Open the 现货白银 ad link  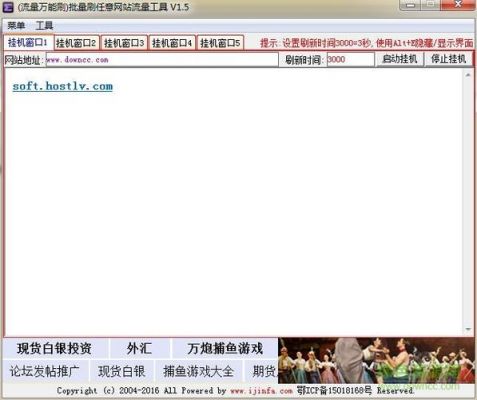coord(121,371)
